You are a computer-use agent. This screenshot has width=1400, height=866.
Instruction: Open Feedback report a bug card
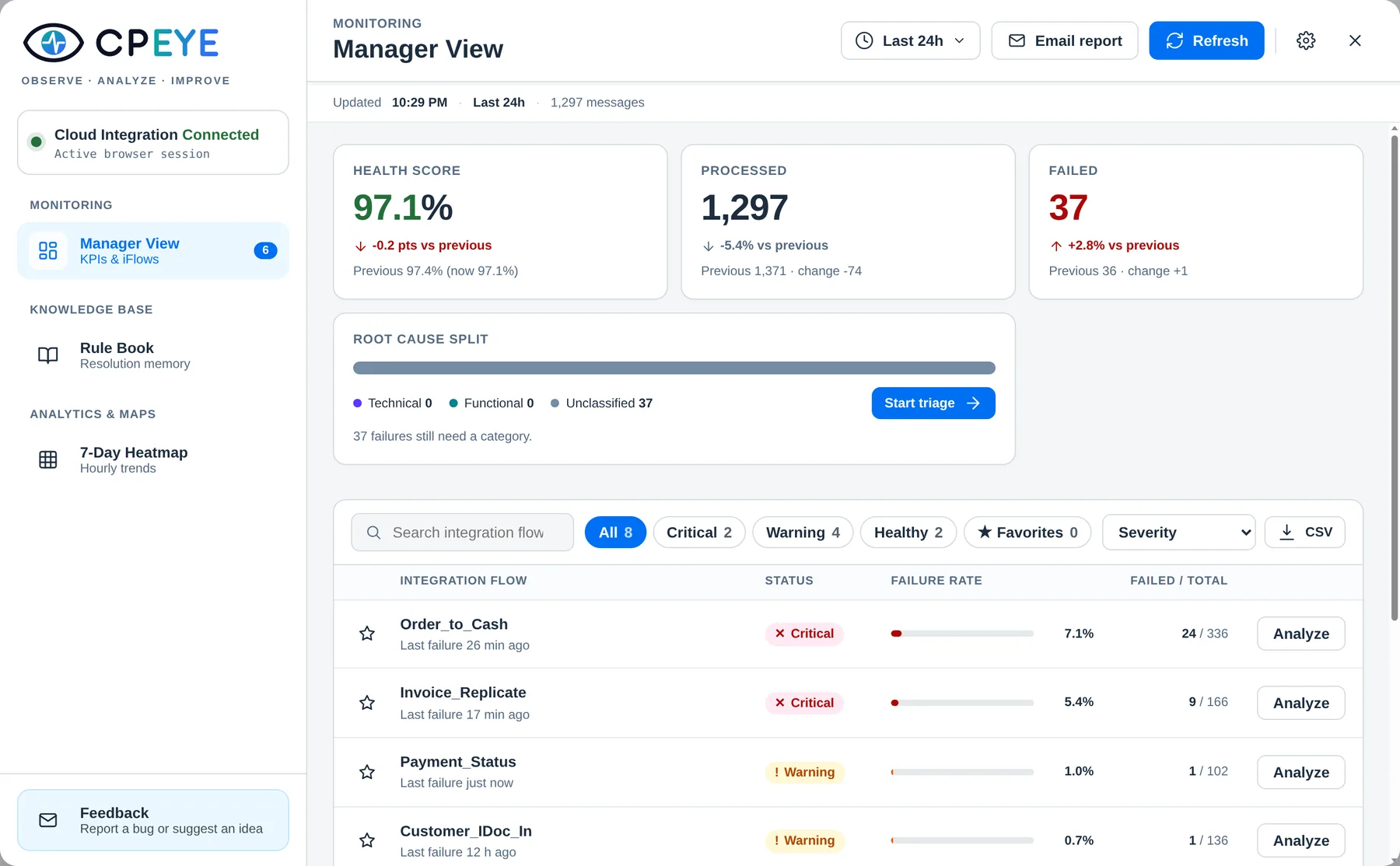153,820
